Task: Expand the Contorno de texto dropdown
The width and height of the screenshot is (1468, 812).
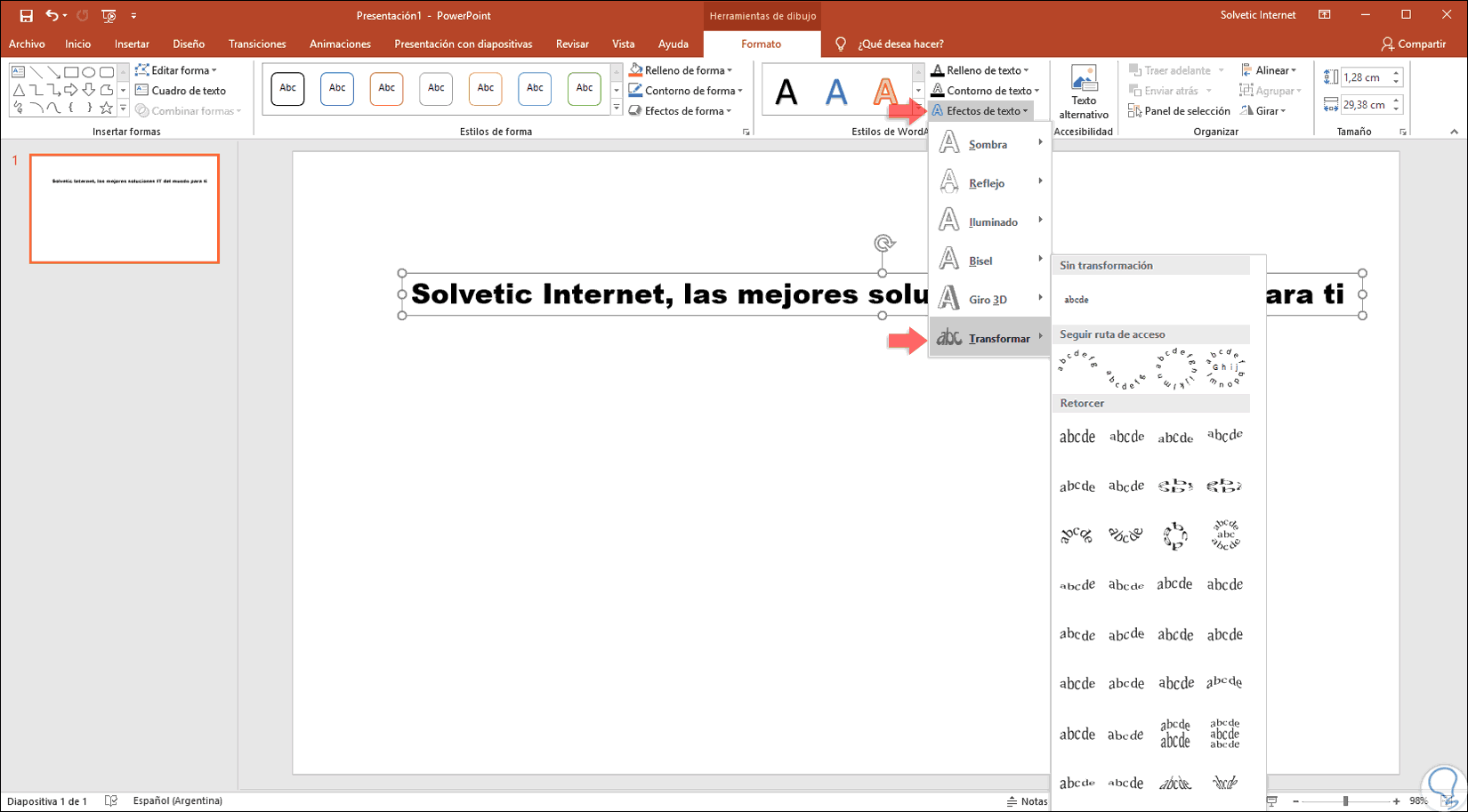Action: (986, 91)
